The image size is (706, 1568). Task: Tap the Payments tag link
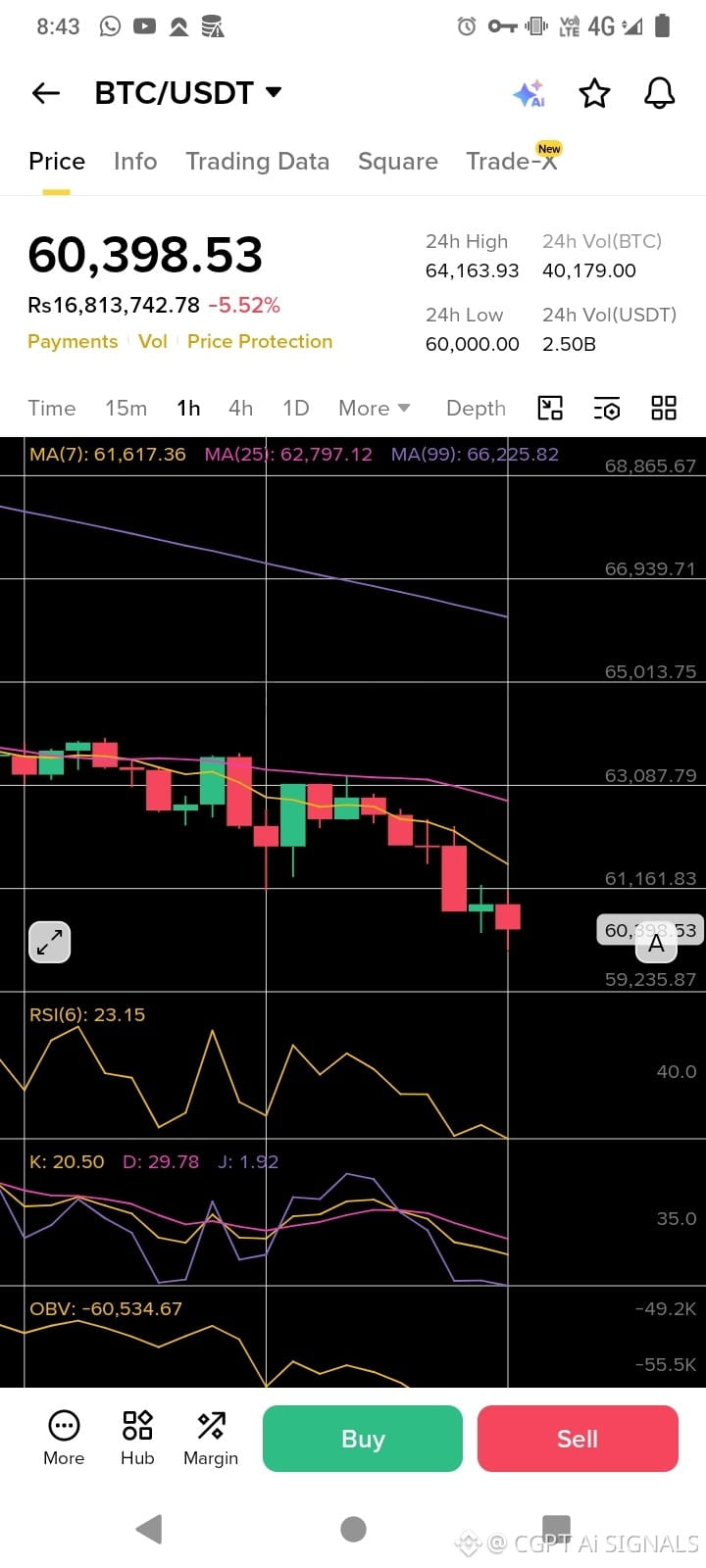click(73, 341)
